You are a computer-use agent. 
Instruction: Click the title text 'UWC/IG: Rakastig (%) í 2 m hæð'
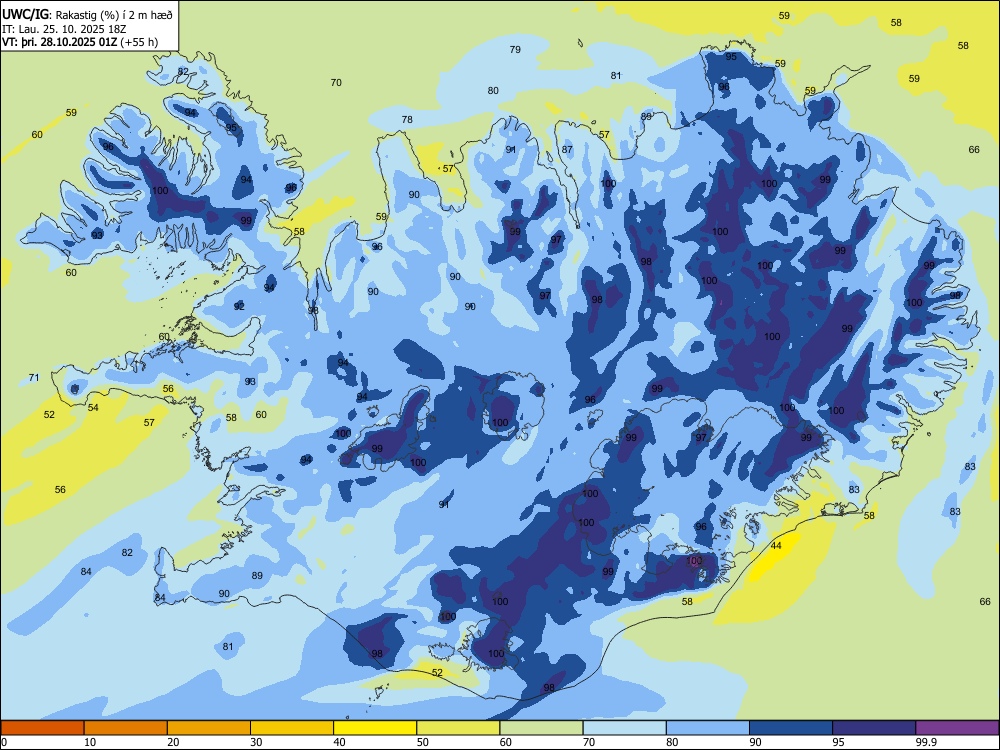(87, 13)
